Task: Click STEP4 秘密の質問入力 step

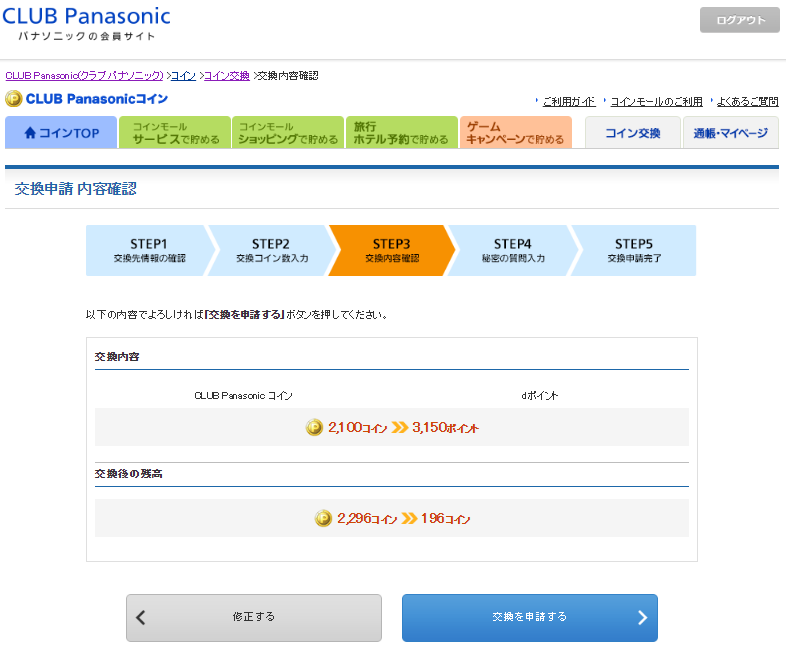Action: tap(513, 250)
